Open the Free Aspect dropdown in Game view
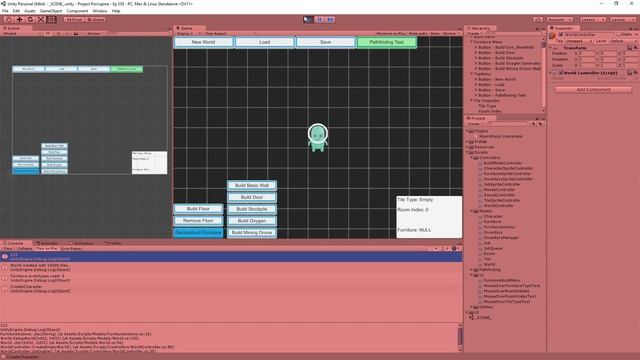The width and height of the screenshot is (640, 360). pos(231,33)
